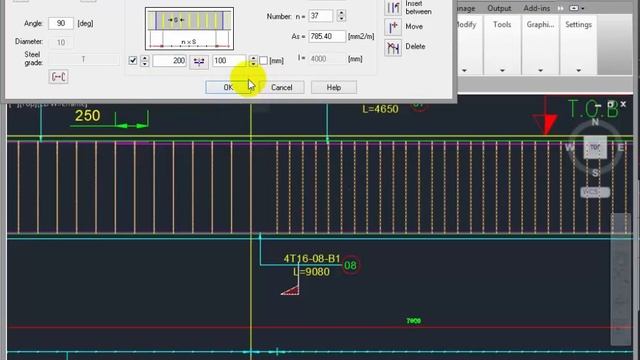Click the As field showing 785.40
The height and width of the screenshot is (360, 640).
[x=327, y=36]
